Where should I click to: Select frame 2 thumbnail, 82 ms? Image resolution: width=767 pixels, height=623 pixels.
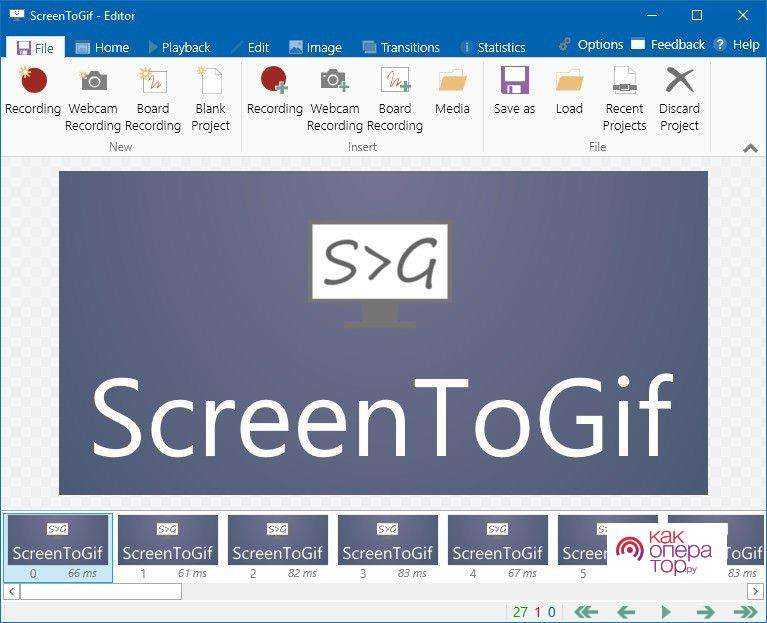(x=278, y=547)
